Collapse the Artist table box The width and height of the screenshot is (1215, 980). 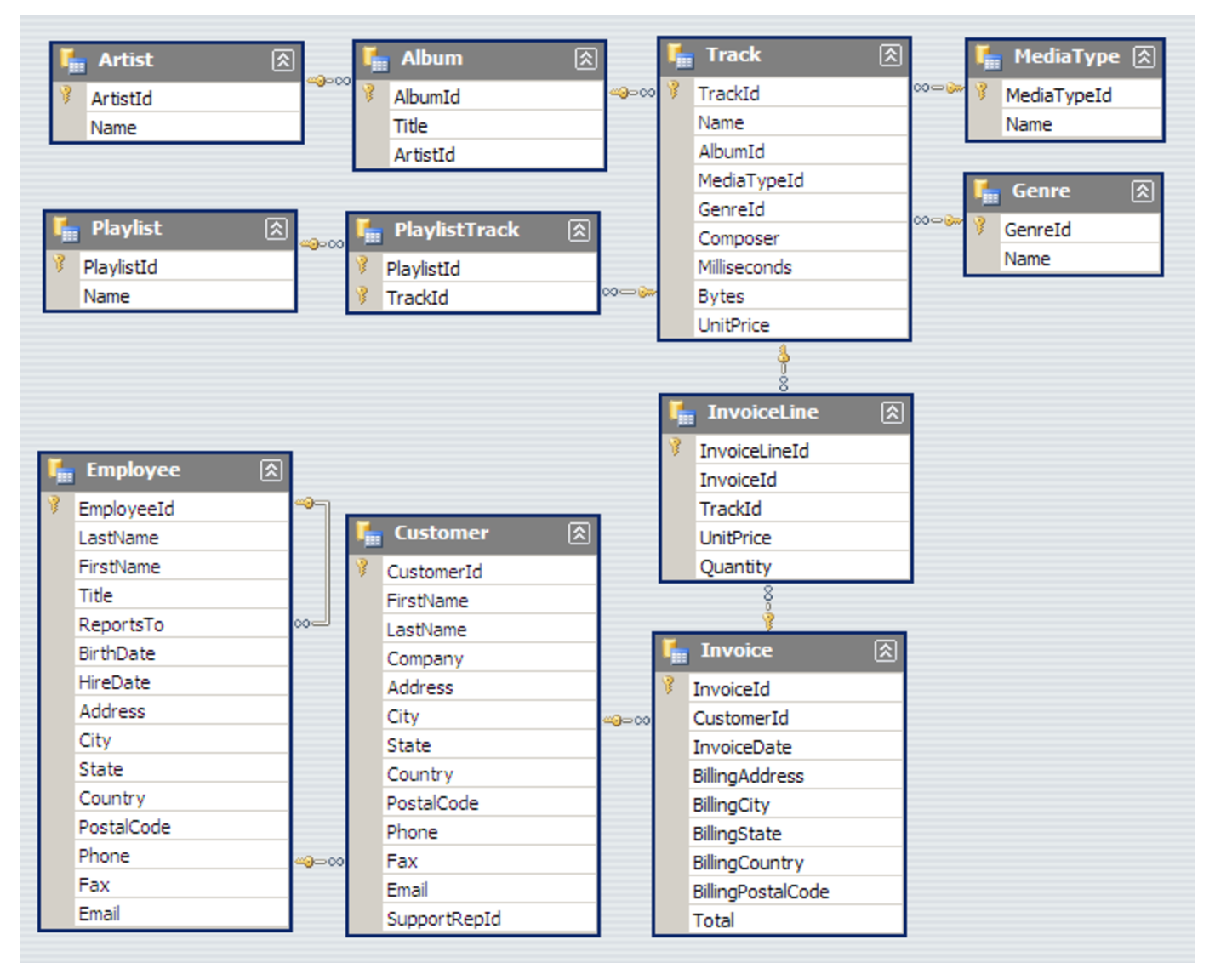tap(283, 60)
